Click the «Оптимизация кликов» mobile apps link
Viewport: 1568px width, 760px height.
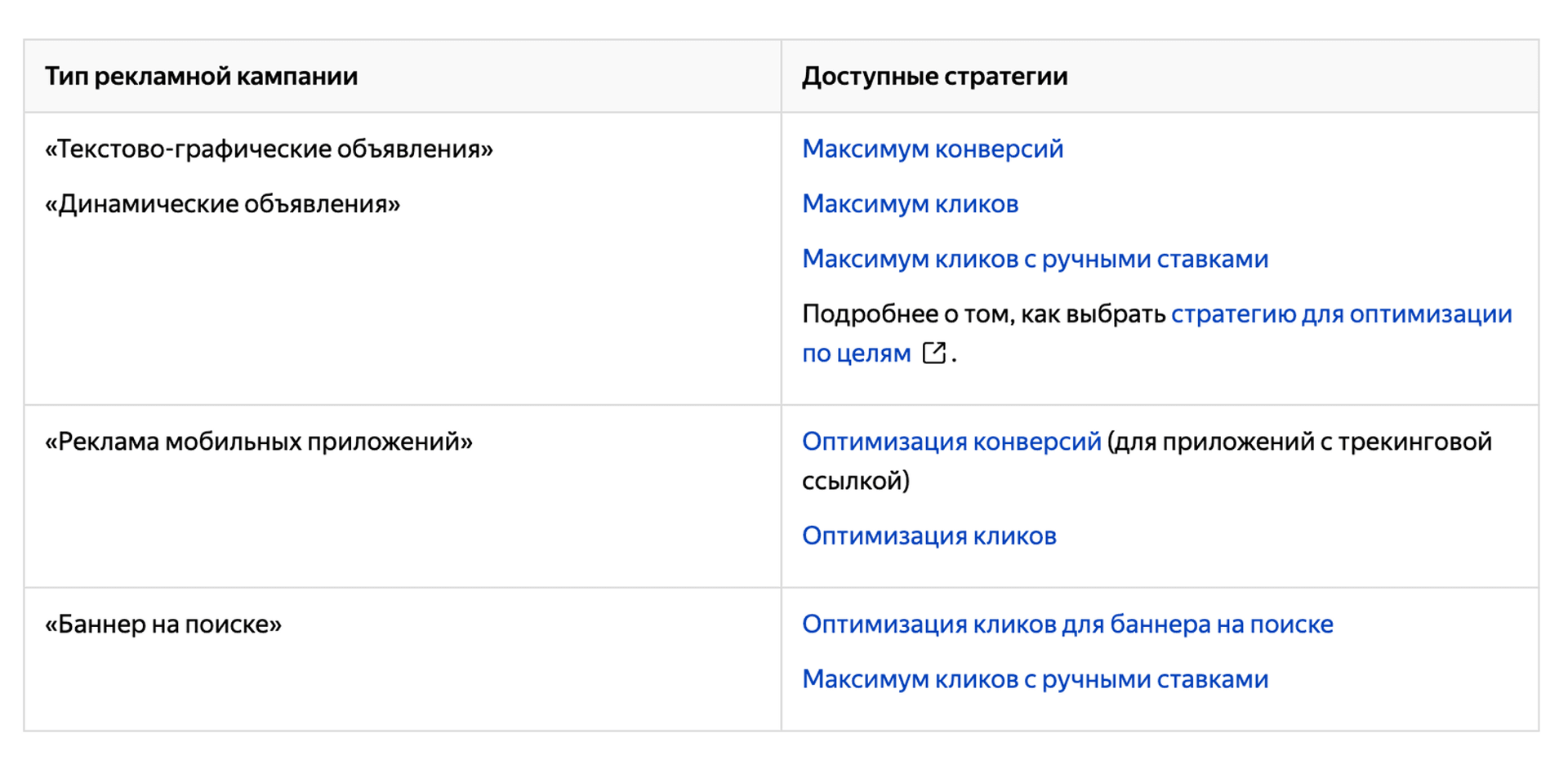click(929, 536)
